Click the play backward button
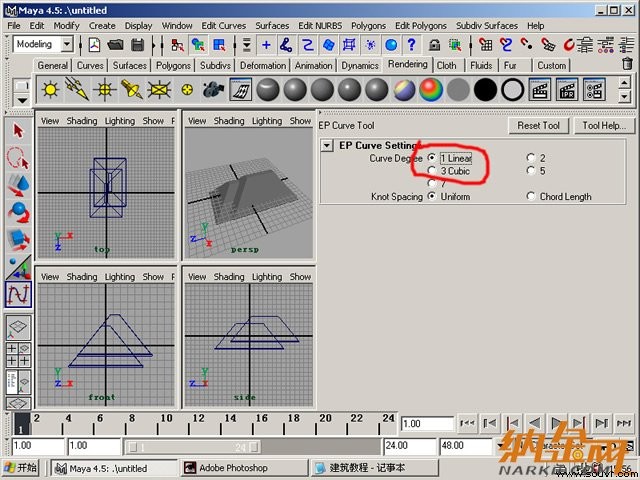This screenshot has height=480, width=640. pyautogui.click(x=535, y=423)
